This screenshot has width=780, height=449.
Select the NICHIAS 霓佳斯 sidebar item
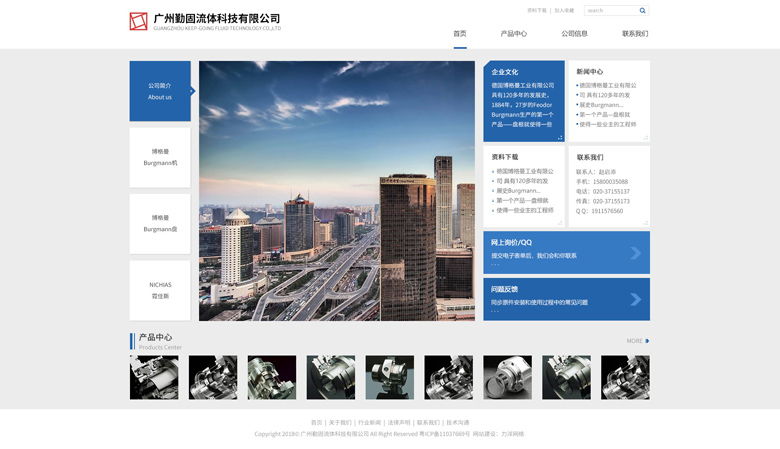coord(160,290)
